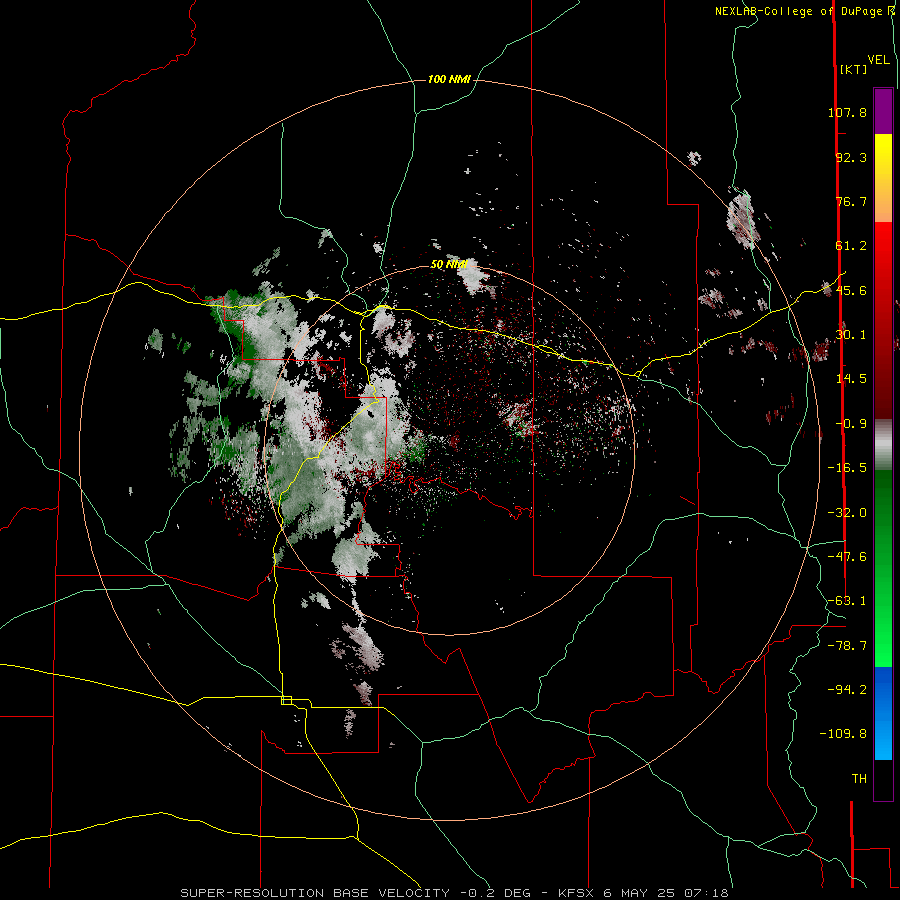Click the -63.1 legend value
This screenshot has width=900, height=900.
tap(847, 601)
